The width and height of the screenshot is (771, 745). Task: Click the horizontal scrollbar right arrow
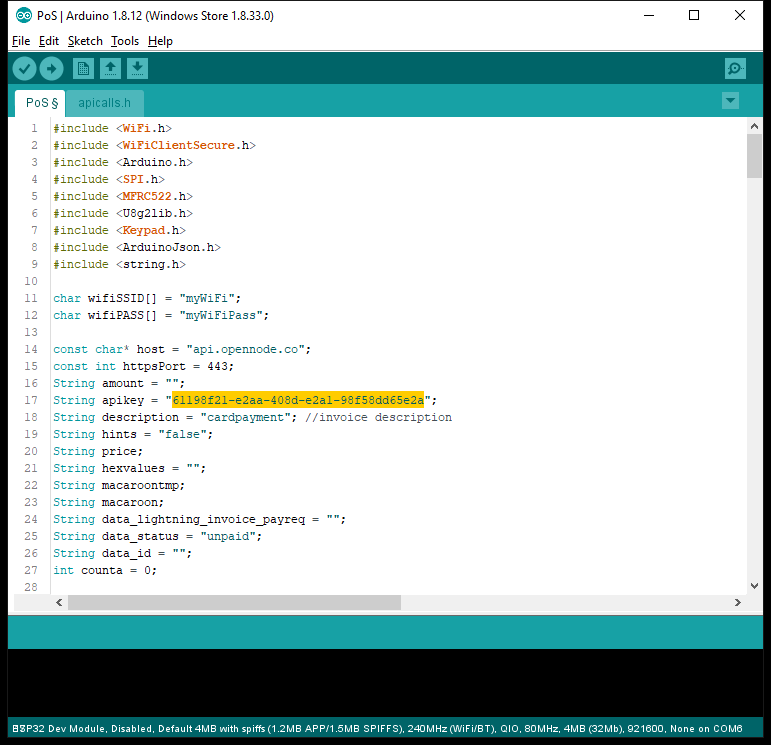click(737, 602)
